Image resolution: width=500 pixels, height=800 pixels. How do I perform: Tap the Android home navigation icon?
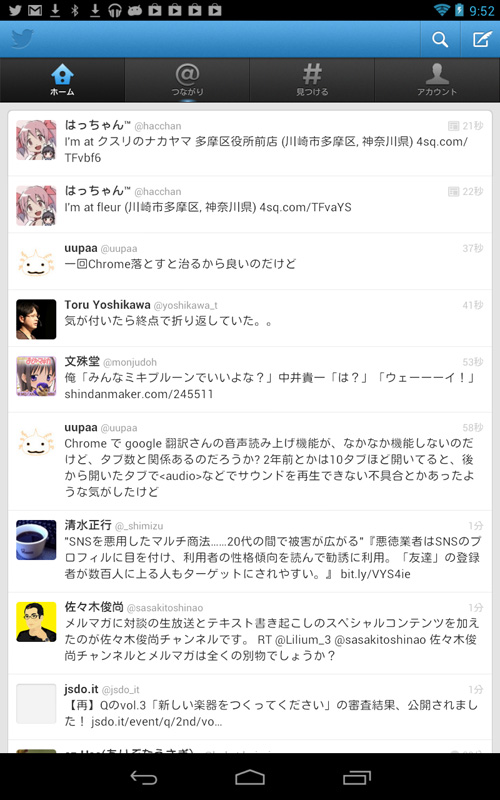coord(250,777)
